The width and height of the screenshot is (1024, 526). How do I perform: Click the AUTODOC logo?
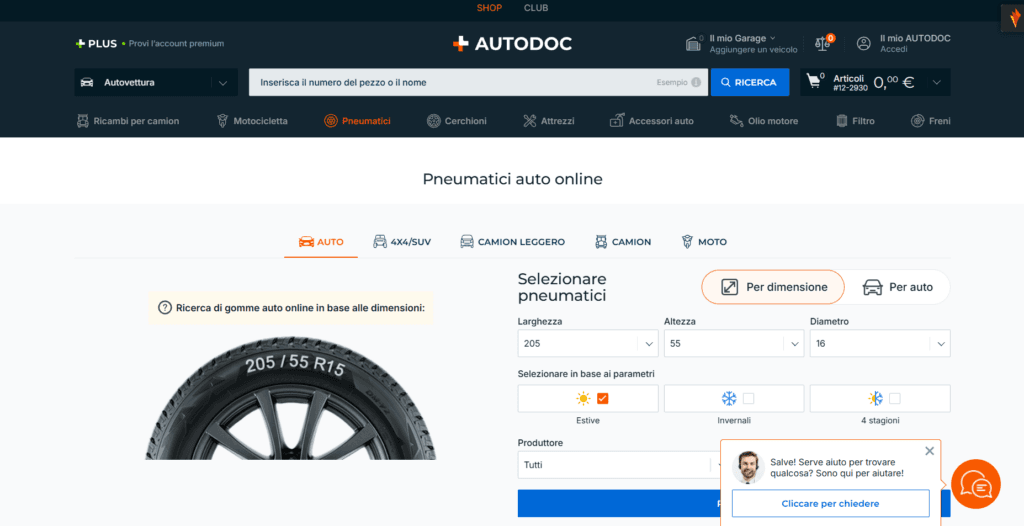coord(512,44)
